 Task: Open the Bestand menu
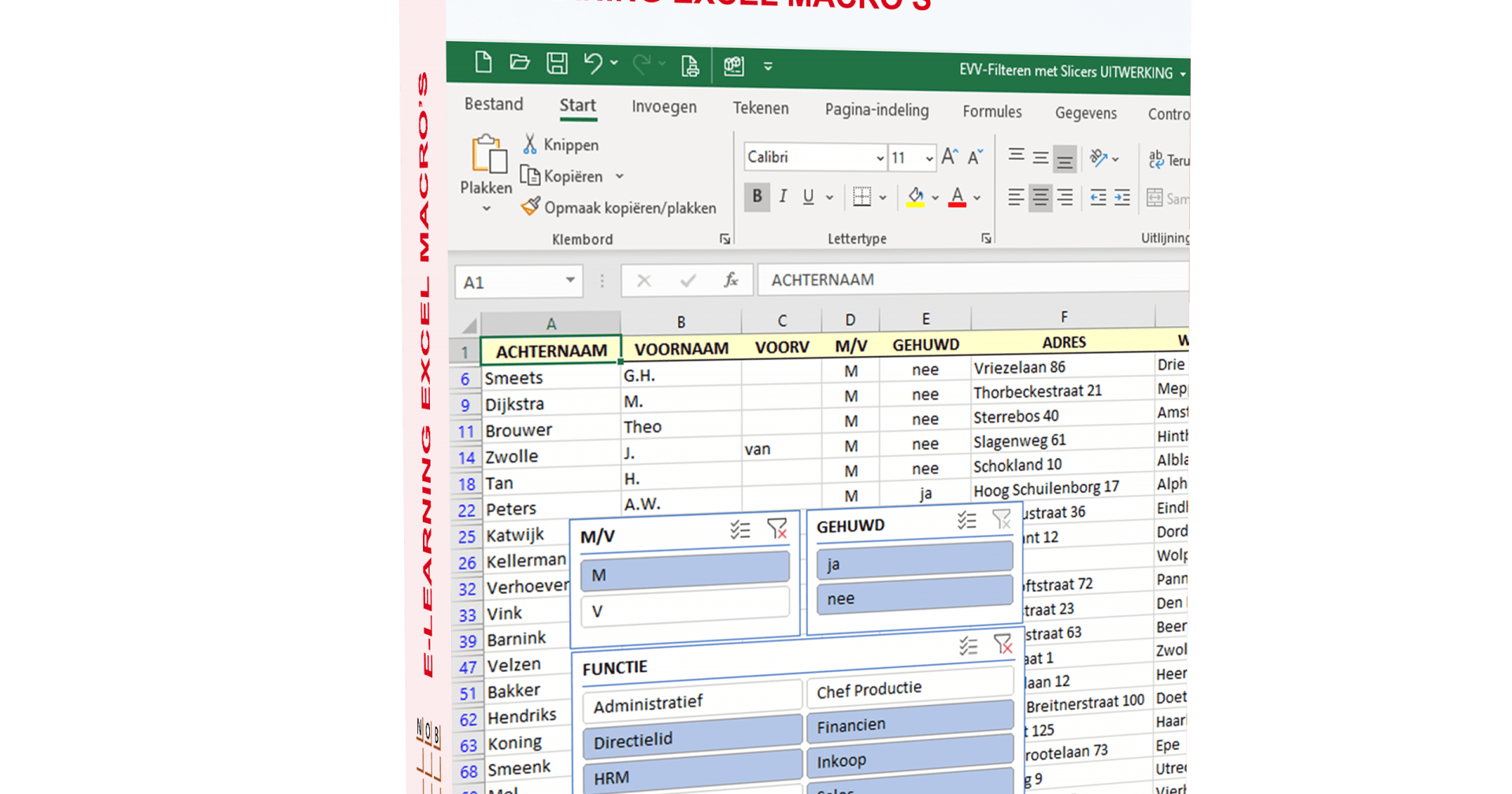click(494, 103)
